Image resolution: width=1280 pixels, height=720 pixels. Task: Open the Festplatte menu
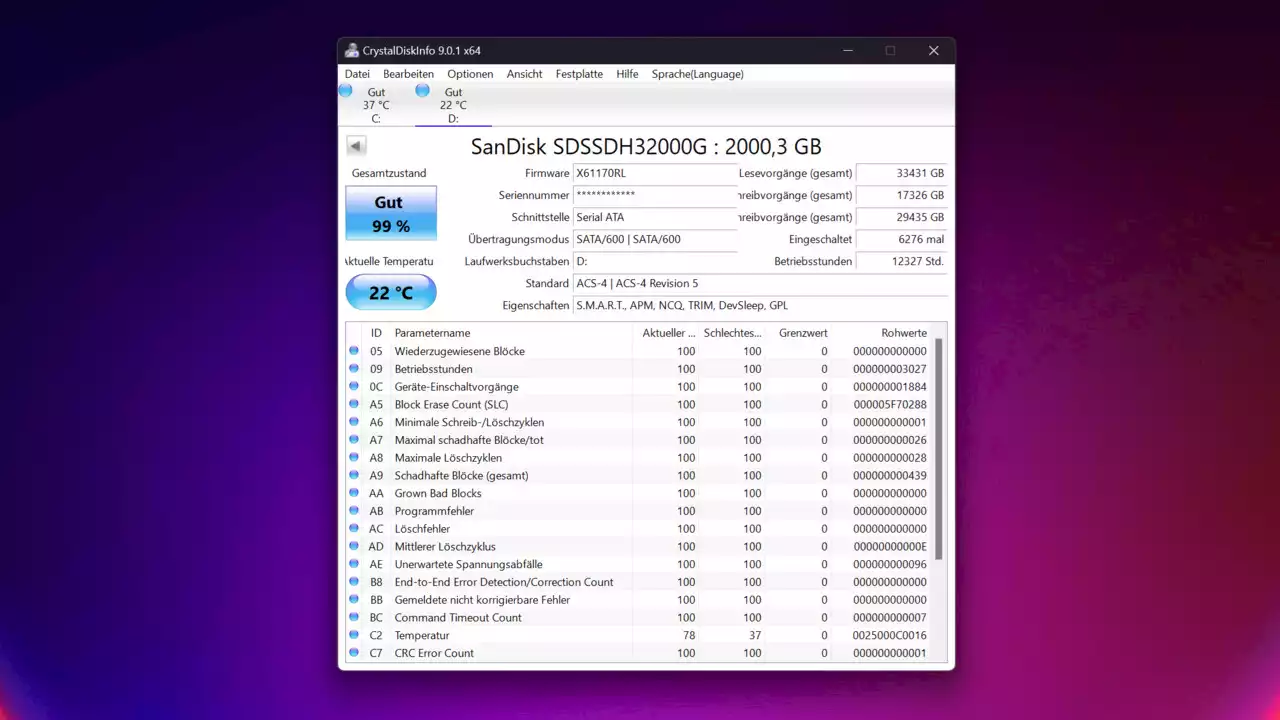(579, 74)
